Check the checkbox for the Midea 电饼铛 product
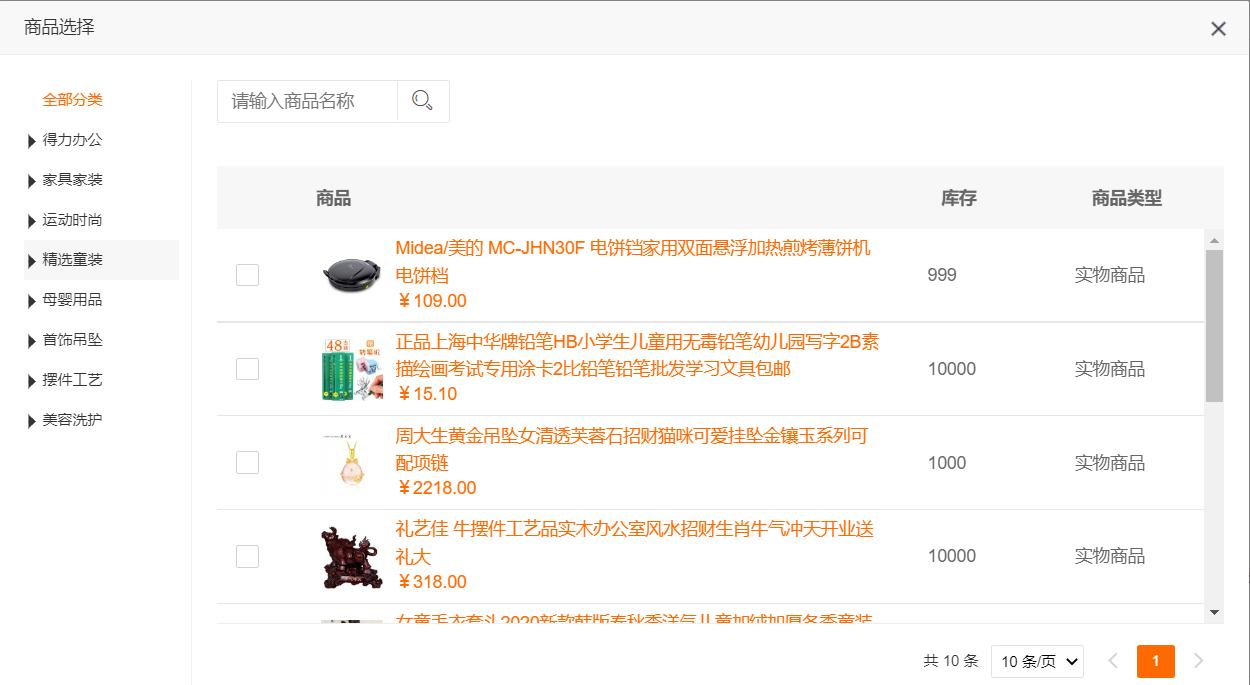The width and height of the screenshot is (1250, 685). coord(247,274)
